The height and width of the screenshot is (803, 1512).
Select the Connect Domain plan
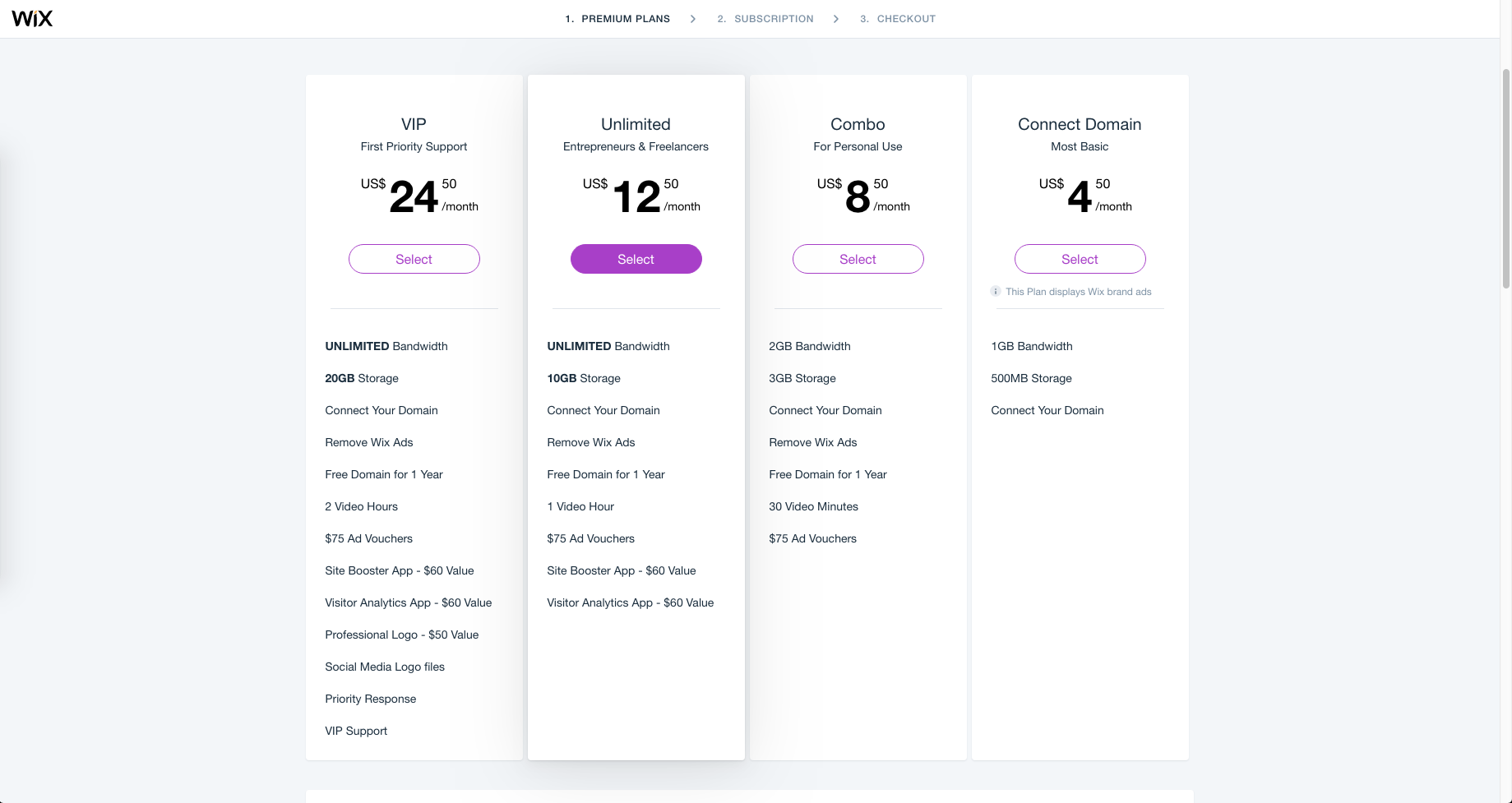[1080, 259]
